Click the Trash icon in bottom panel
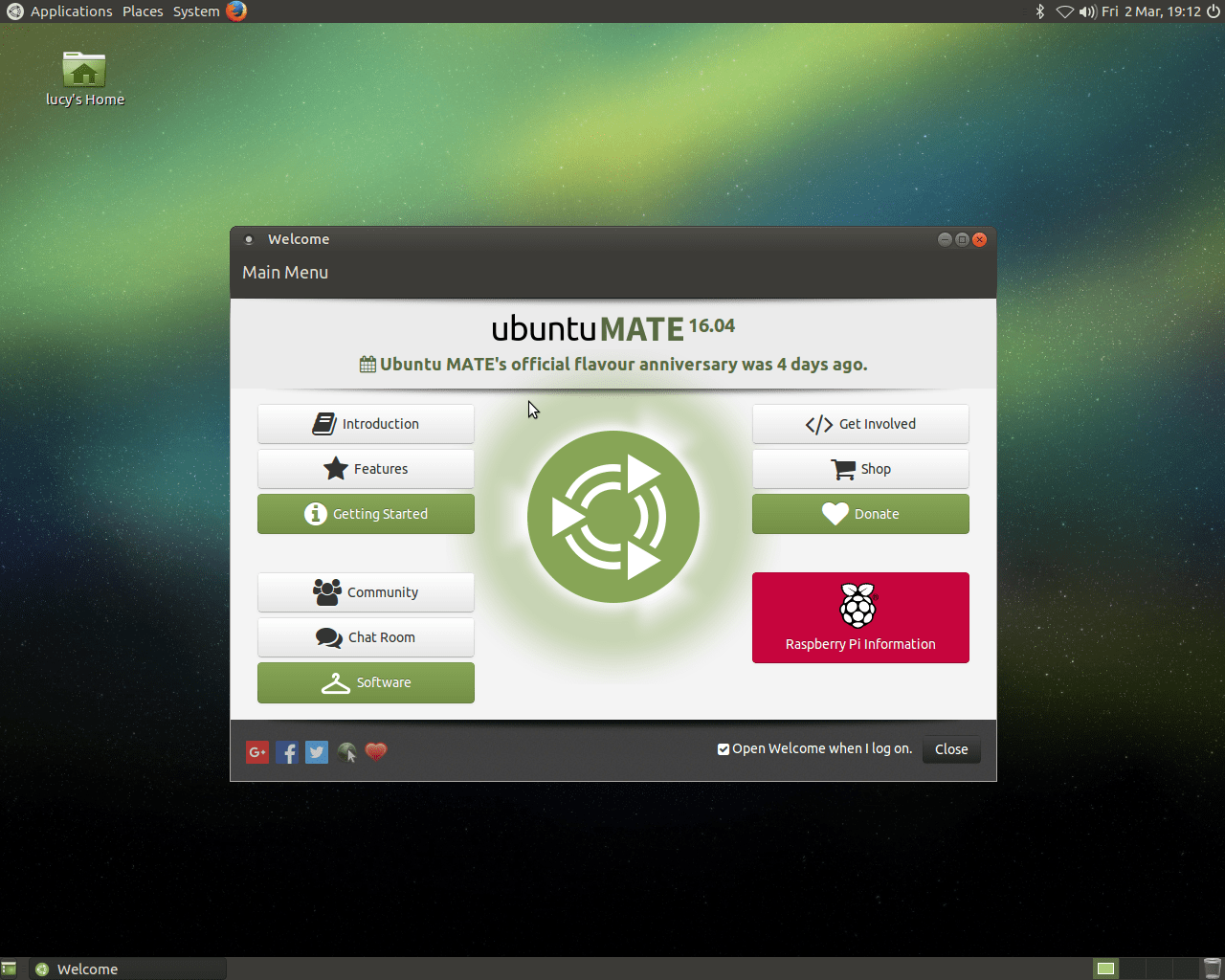Image resolution: width=1225 pixels, height=980 pixels. (x=1213, y=969)
